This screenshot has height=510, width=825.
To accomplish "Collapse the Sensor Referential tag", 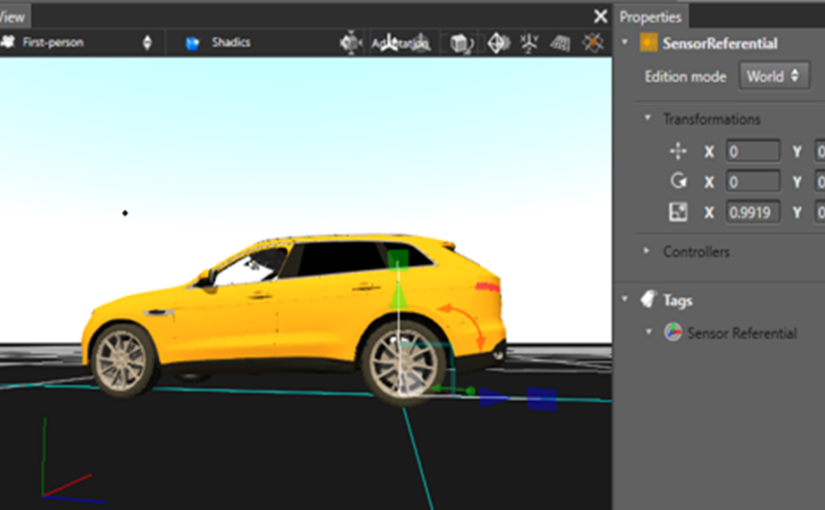I will (x=649, y=332).
